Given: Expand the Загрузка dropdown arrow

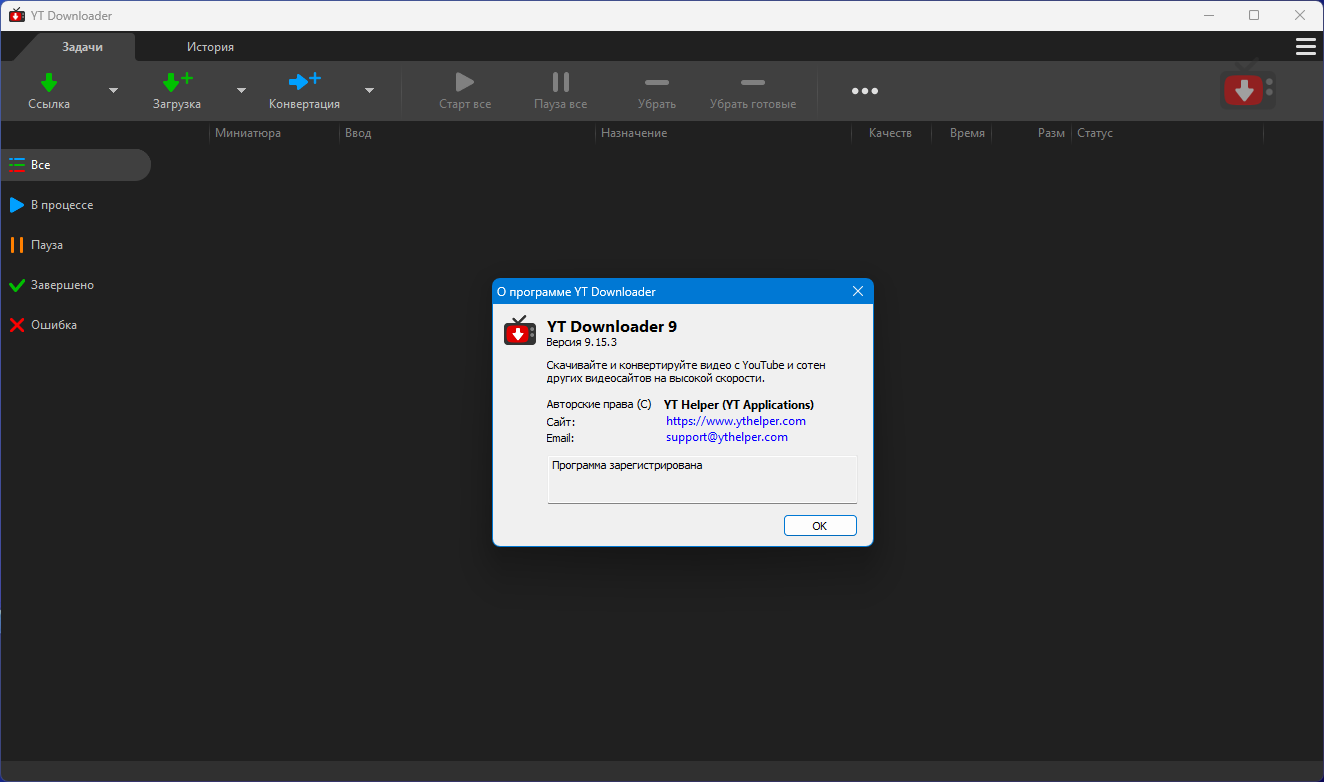Looking at the screenshot, I should (x=241, y=90).
